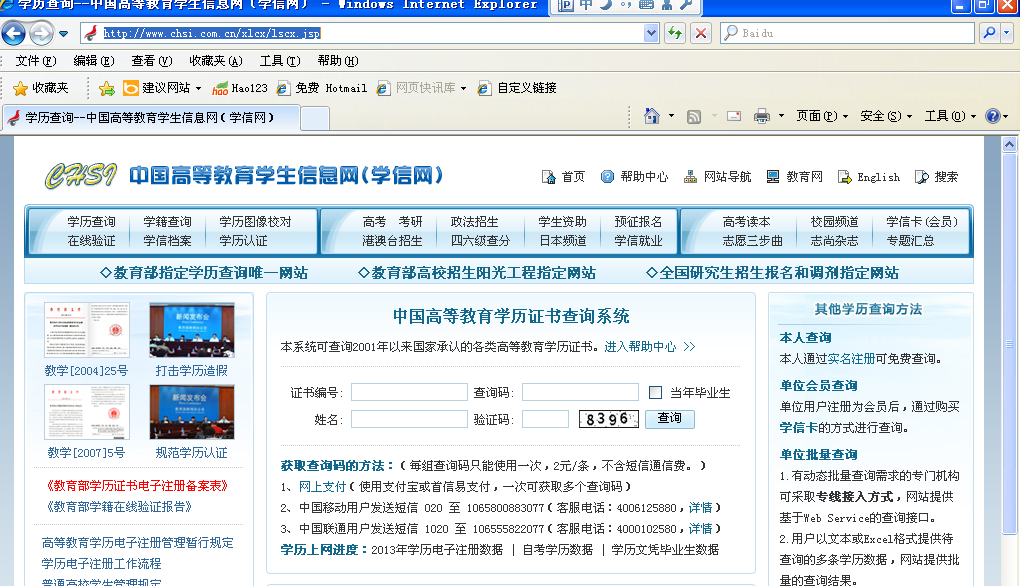Click Add to Favorites bar icon

107,88
